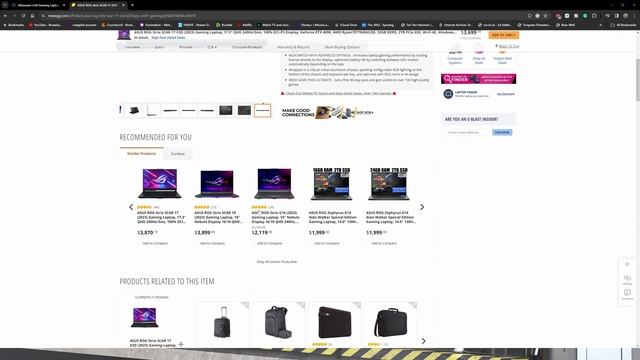Open the Specs section tab
Image resolution: width=640 pixels, height=360 pixels.
[x=159, y=47]
